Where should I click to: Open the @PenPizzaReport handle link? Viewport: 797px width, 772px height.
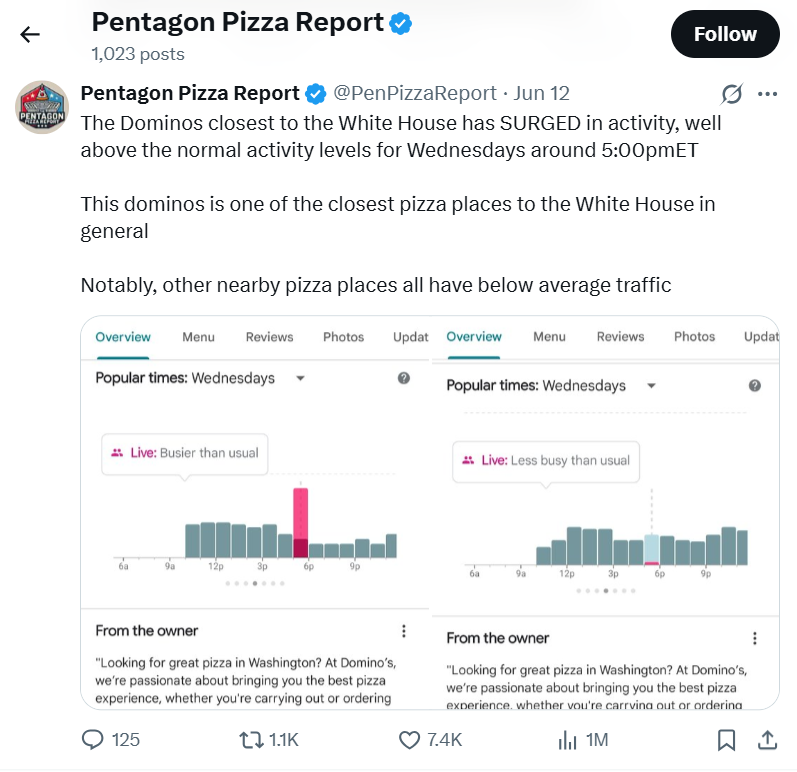pyautogui.click(x=414, y=93)
